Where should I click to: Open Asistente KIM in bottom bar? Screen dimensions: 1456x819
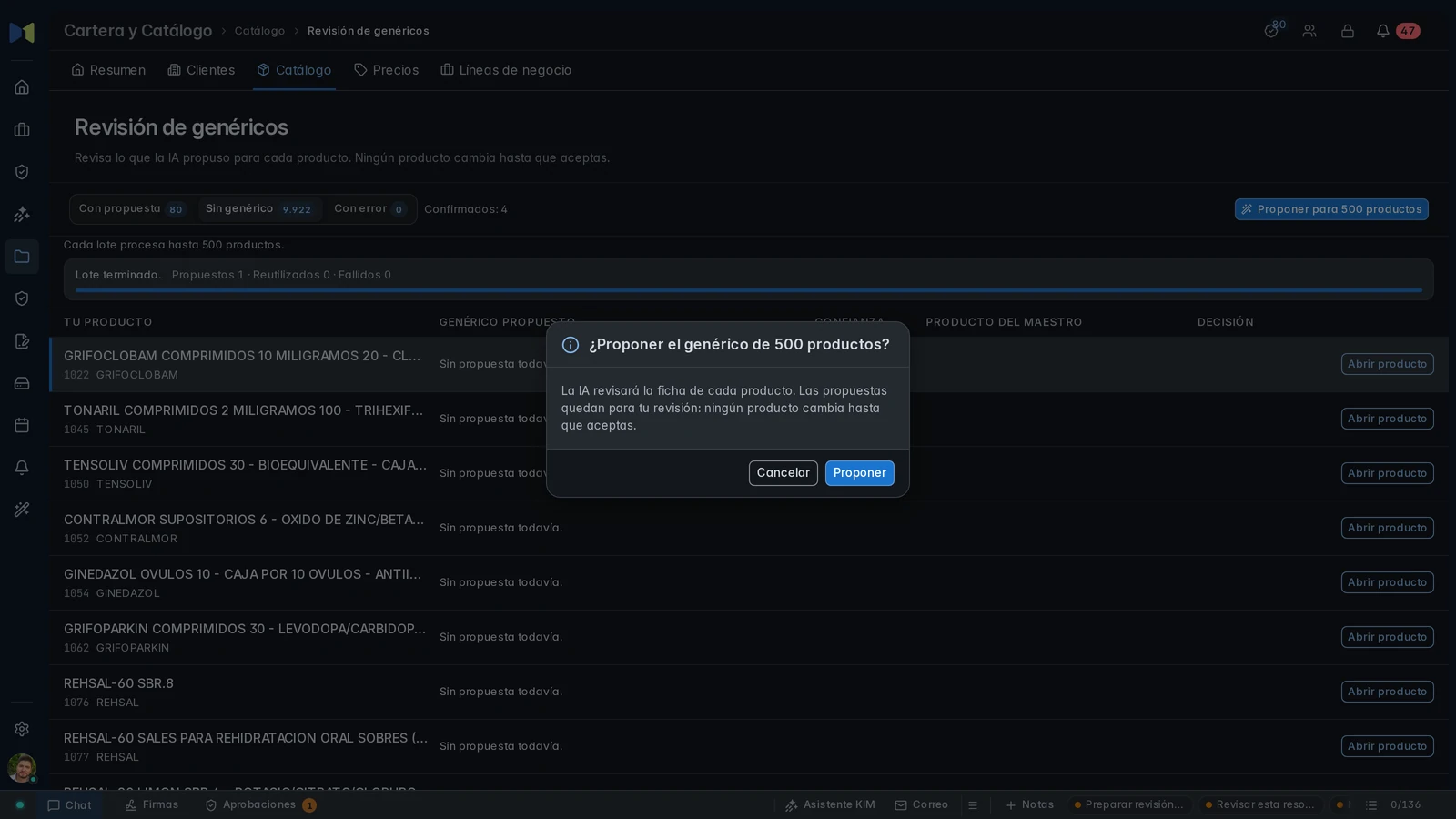click(830, 805)
